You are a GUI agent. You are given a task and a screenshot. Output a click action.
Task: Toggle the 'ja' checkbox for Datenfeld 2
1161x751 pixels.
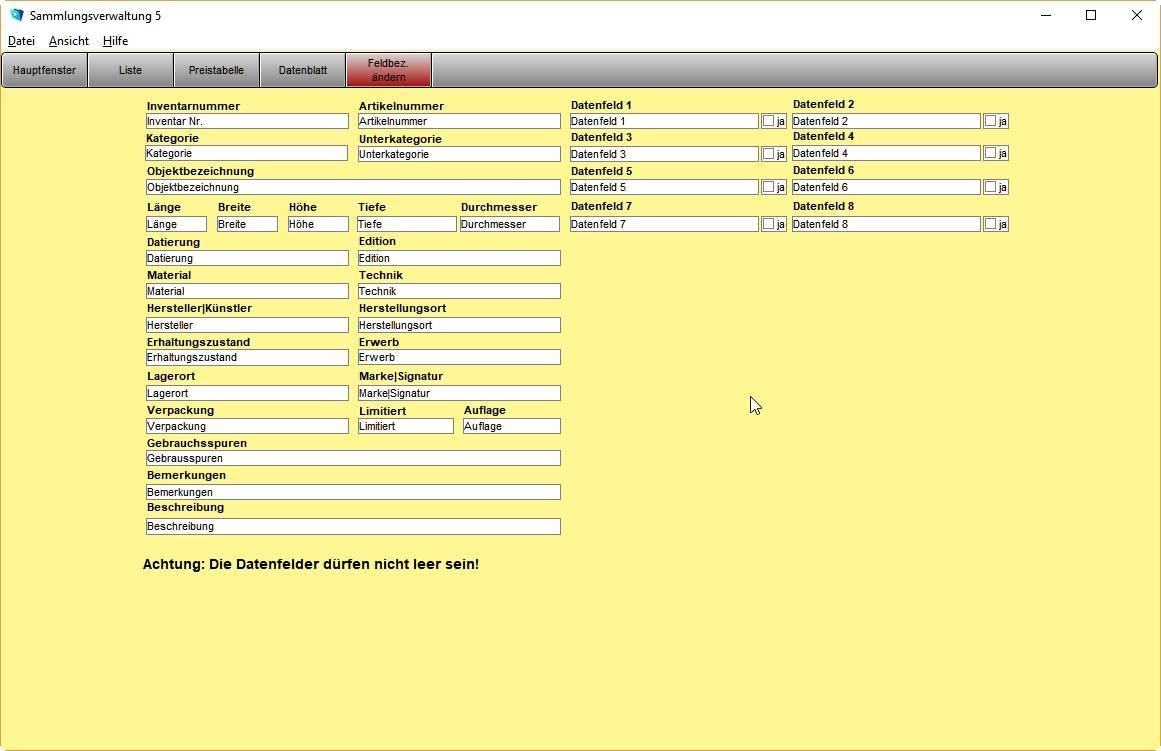(990, 121)
